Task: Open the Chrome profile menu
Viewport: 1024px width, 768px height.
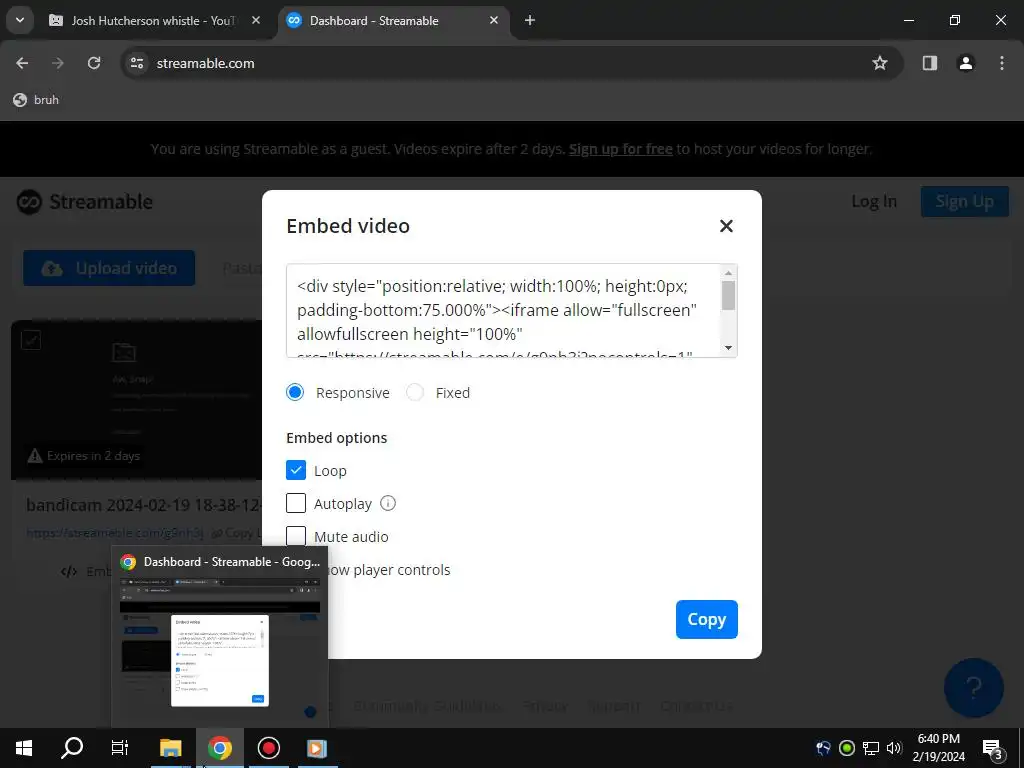Action: click(x=966, y=63)
